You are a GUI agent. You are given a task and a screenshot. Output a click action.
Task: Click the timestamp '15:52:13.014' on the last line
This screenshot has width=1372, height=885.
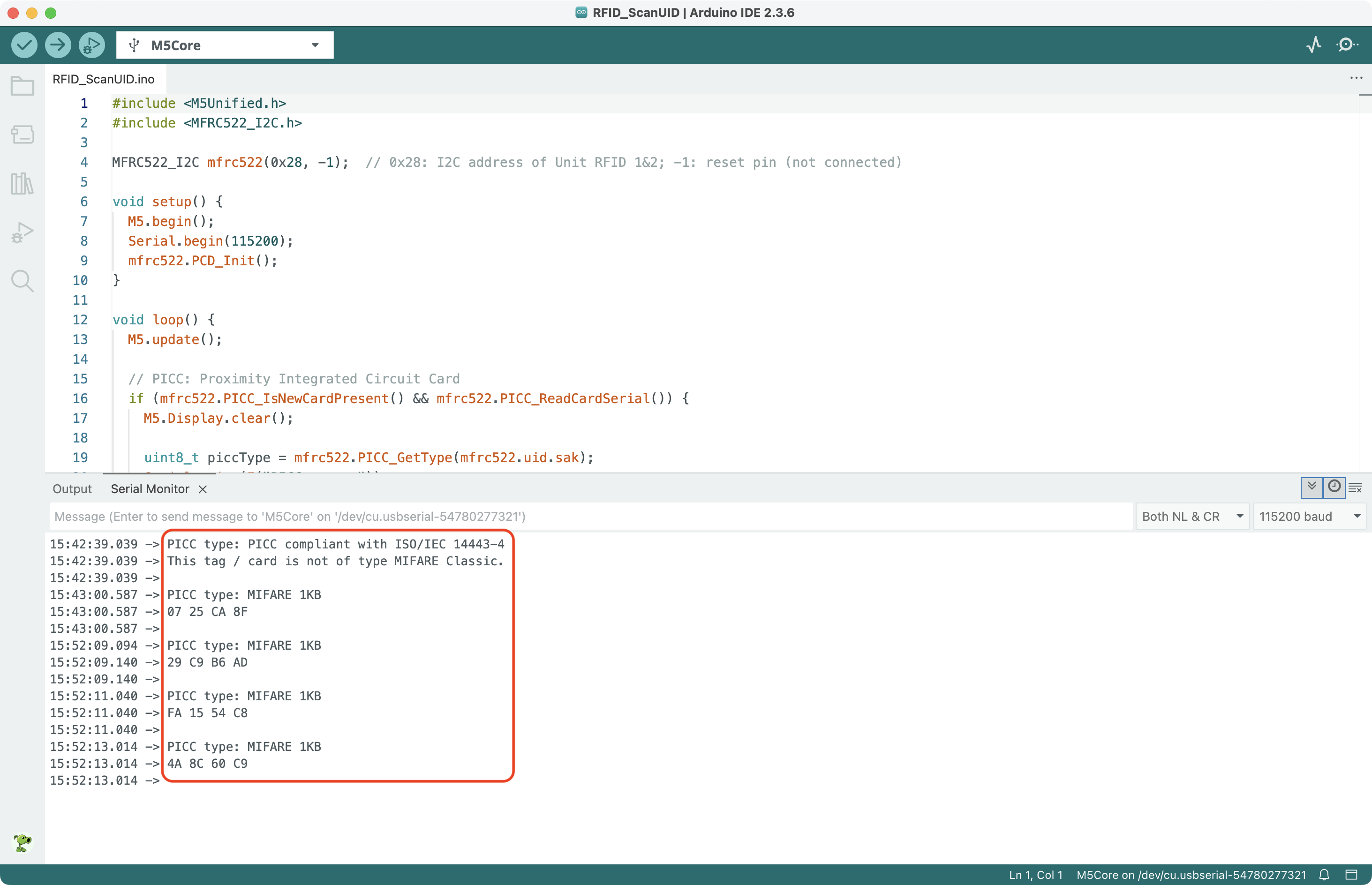pos(94,780)
